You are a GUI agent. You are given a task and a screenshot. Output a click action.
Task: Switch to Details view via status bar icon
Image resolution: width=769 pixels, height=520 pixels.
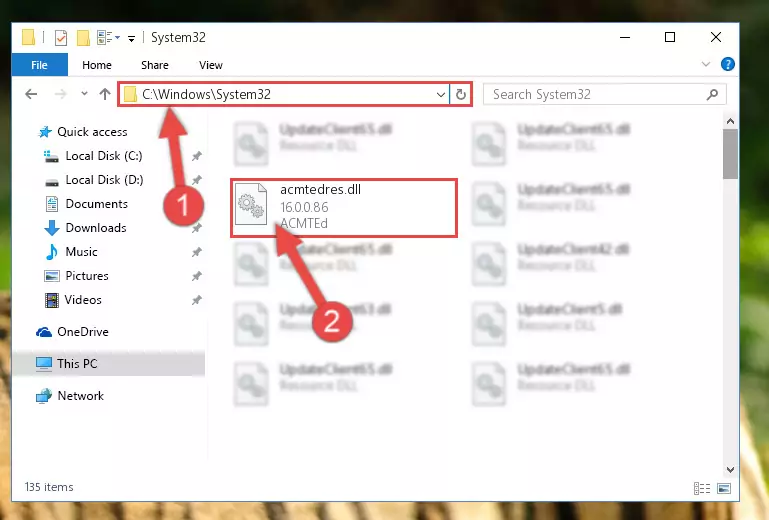click(702, 489)
